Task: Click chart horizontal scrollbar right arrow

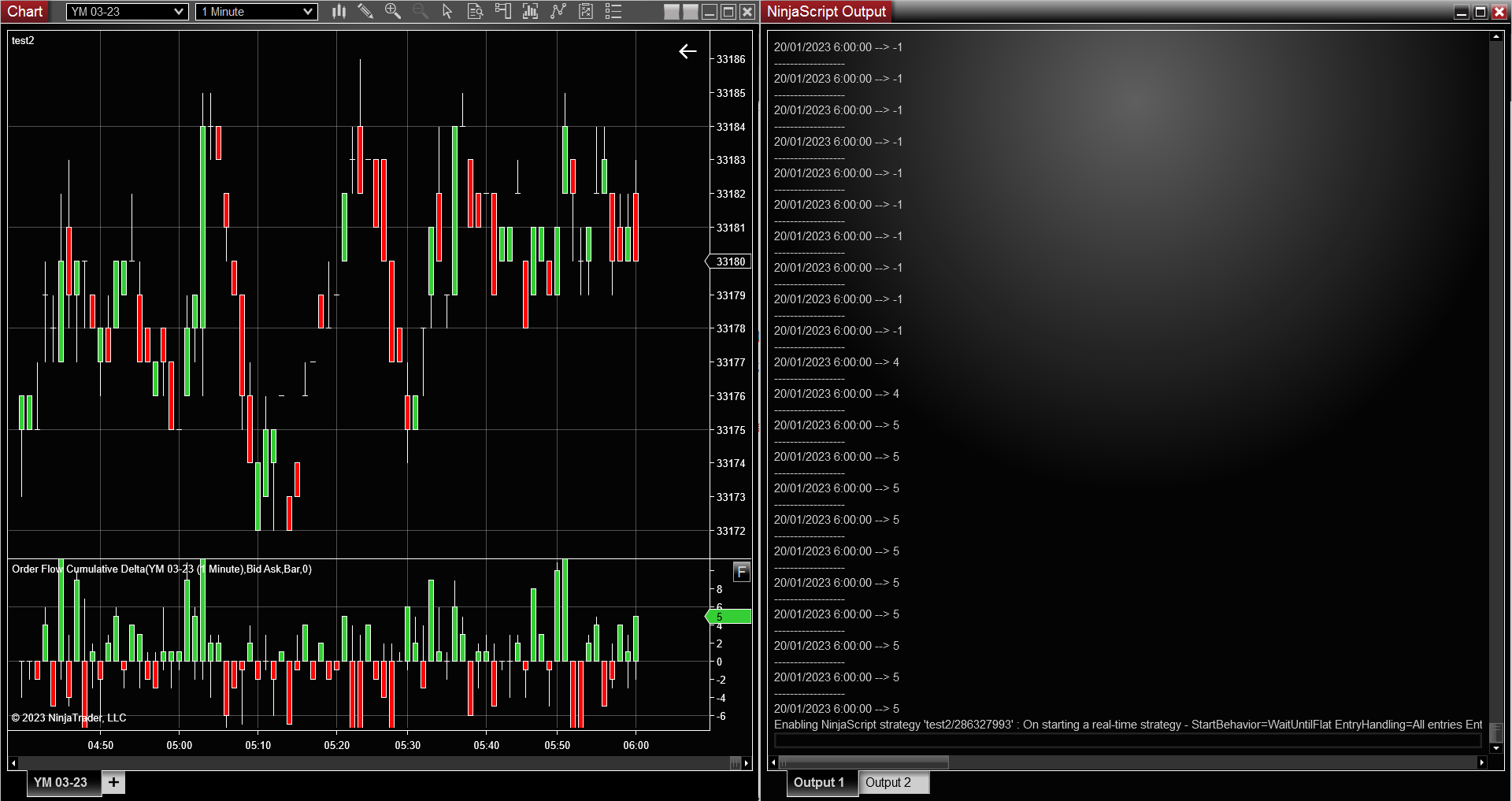Action: pos(747,762)
